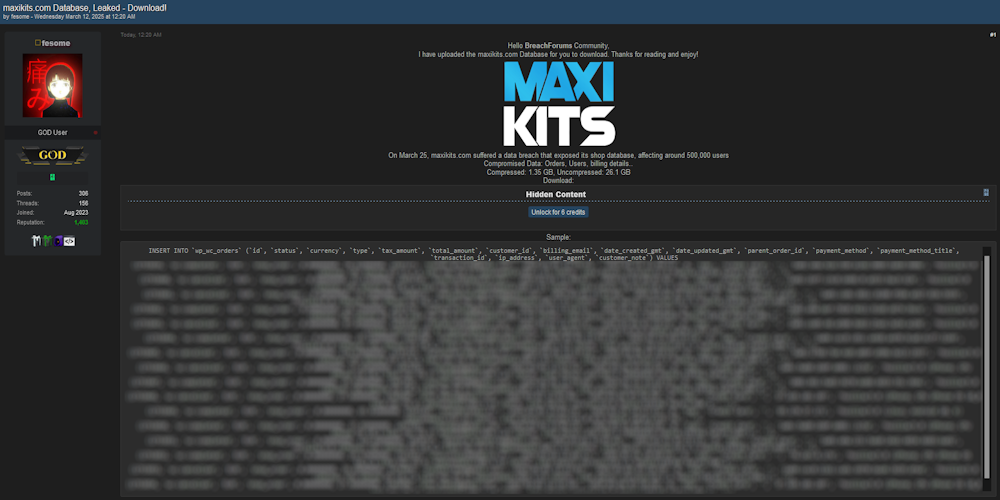Click the fesome author link in thread byline

[x=20, y=17]
